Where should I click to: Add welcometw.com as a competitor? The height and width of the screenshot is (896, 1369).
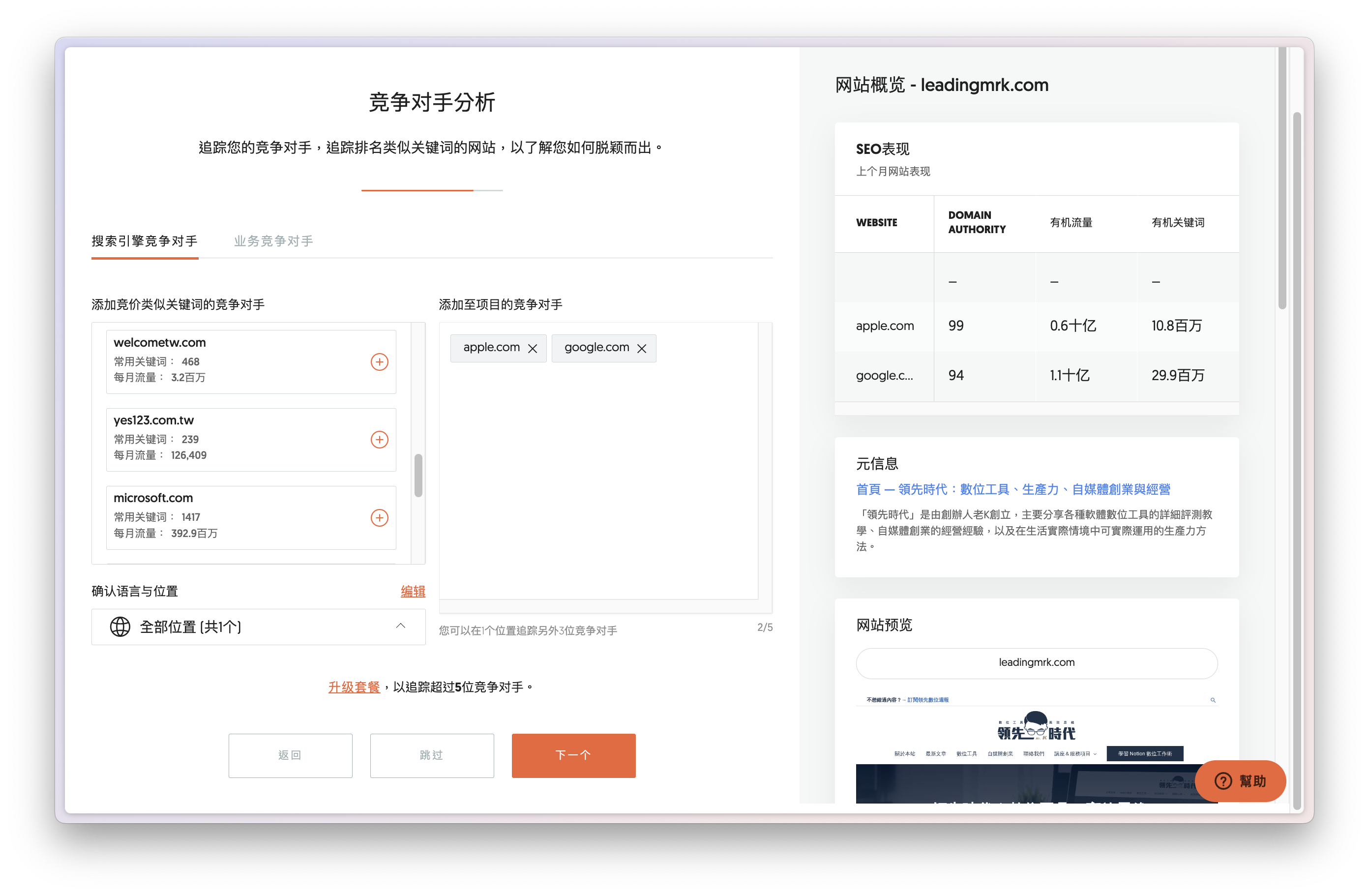click(x=379, y=362)
